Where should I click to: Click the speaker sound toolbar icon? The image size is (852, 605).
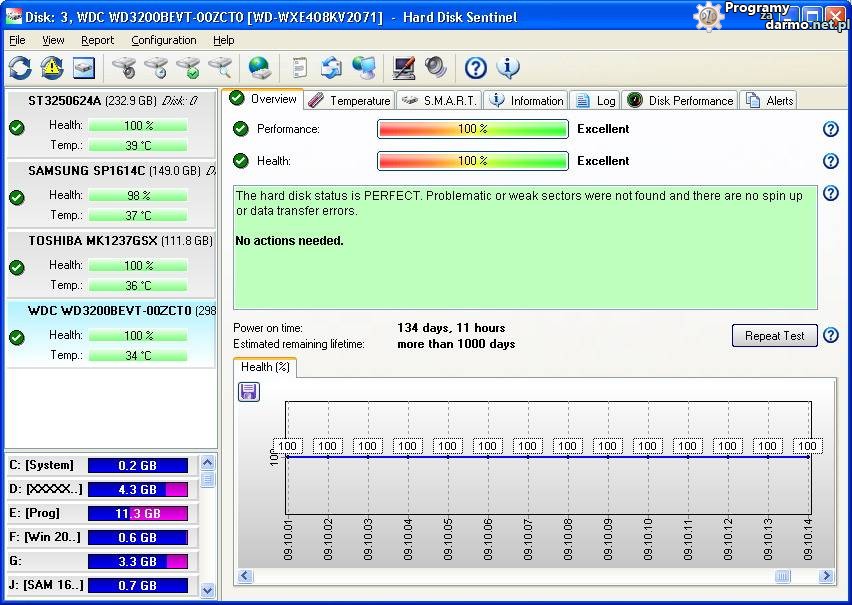tap(435, 68)
